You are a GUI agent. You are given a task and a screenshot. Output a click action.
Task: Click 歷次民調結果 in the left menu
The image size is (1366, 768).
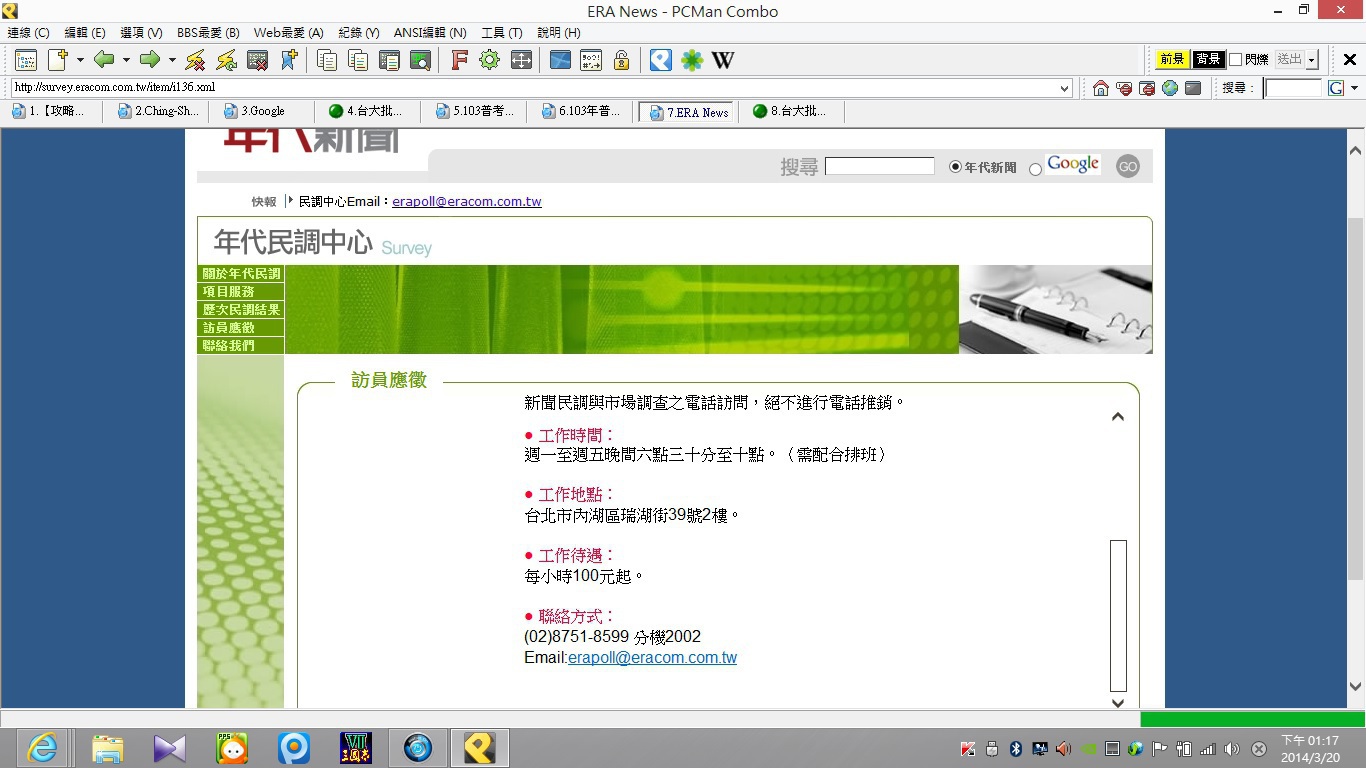tap(241, 309)
